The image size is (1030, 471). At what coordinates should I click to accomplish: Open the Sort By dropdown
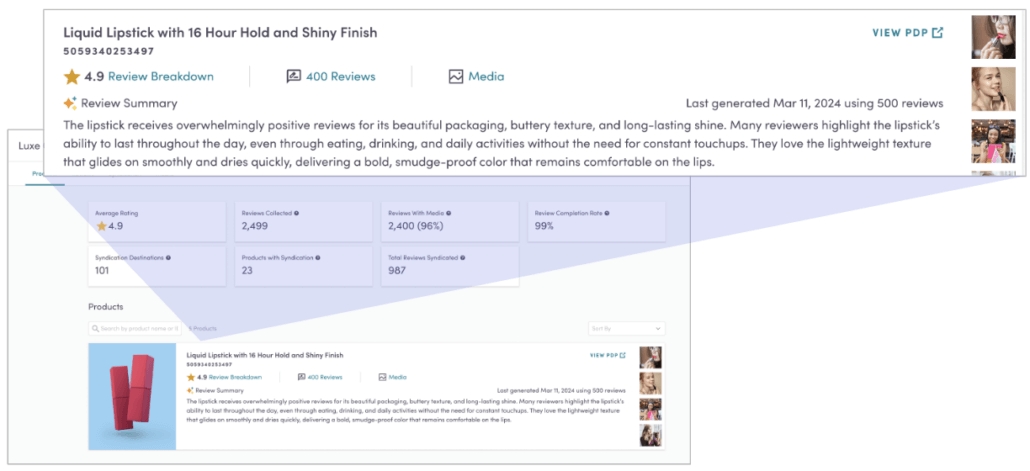(626, 328)
